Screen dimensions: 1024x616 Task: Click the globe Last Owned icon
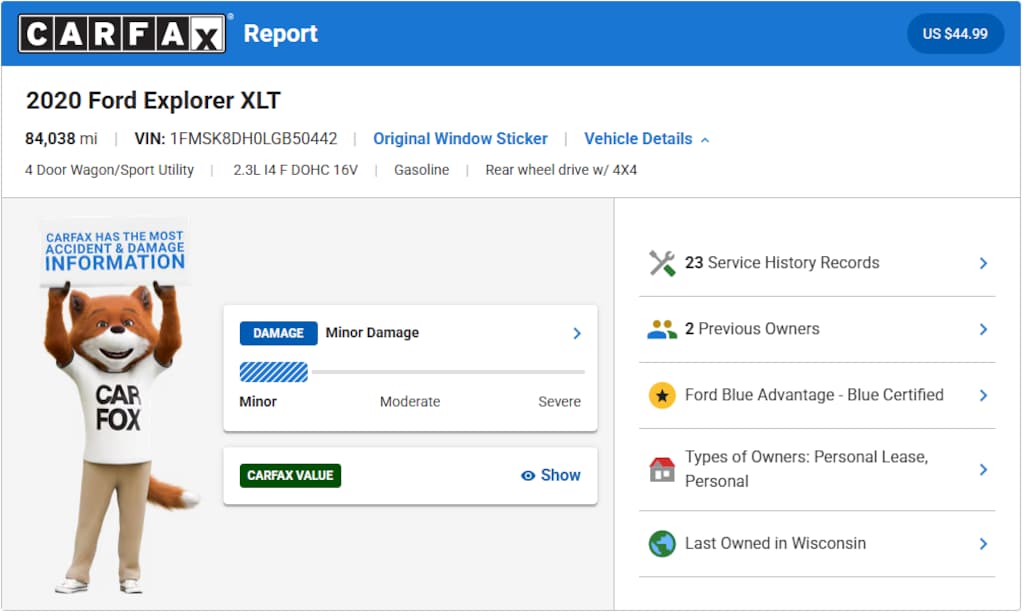pos(662,544)
